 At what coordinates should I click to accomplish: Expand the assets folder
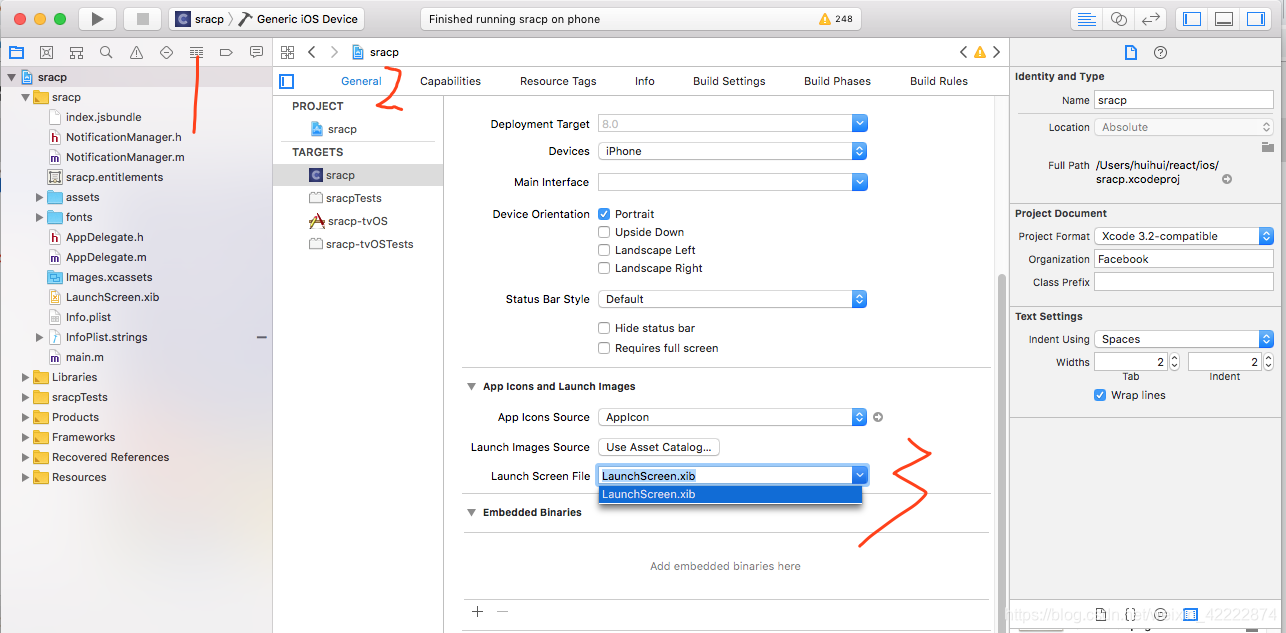[x=40, y=197]
